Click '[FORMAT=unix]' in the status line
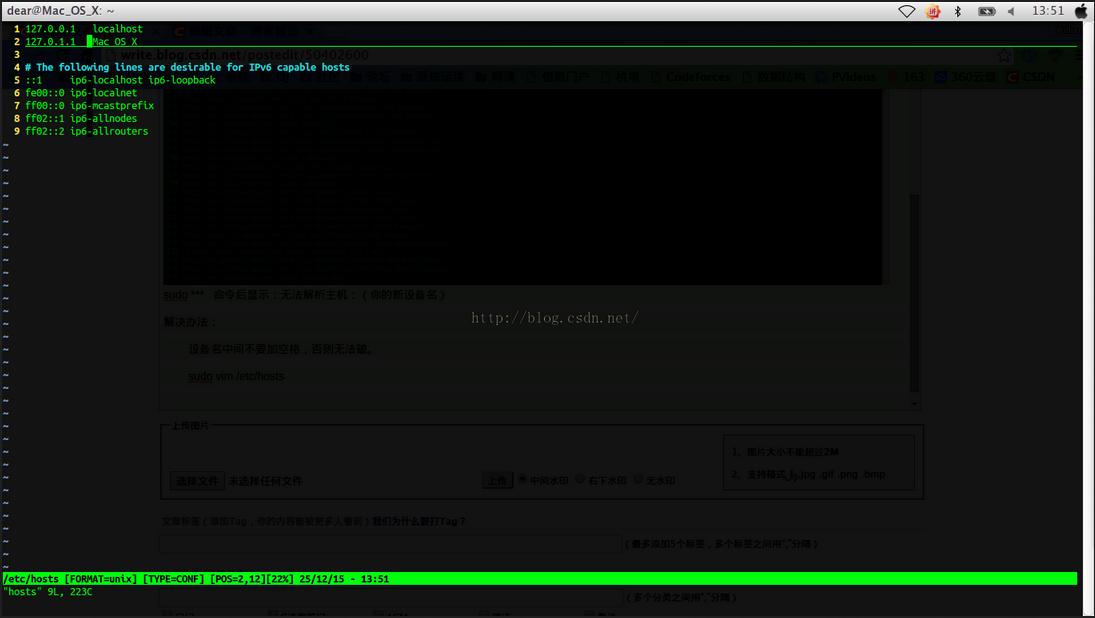The image size is (1095, 618). point(101,579)
